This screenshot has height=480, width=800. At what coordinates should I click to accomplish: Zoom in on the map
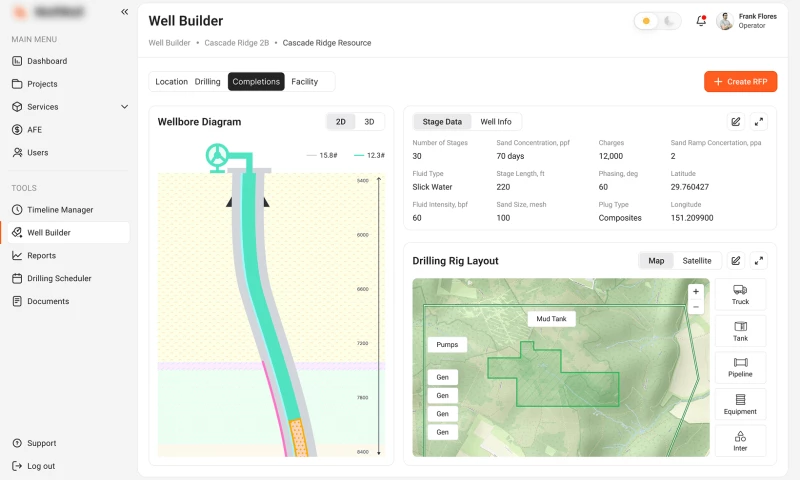(x=696, y=292)
